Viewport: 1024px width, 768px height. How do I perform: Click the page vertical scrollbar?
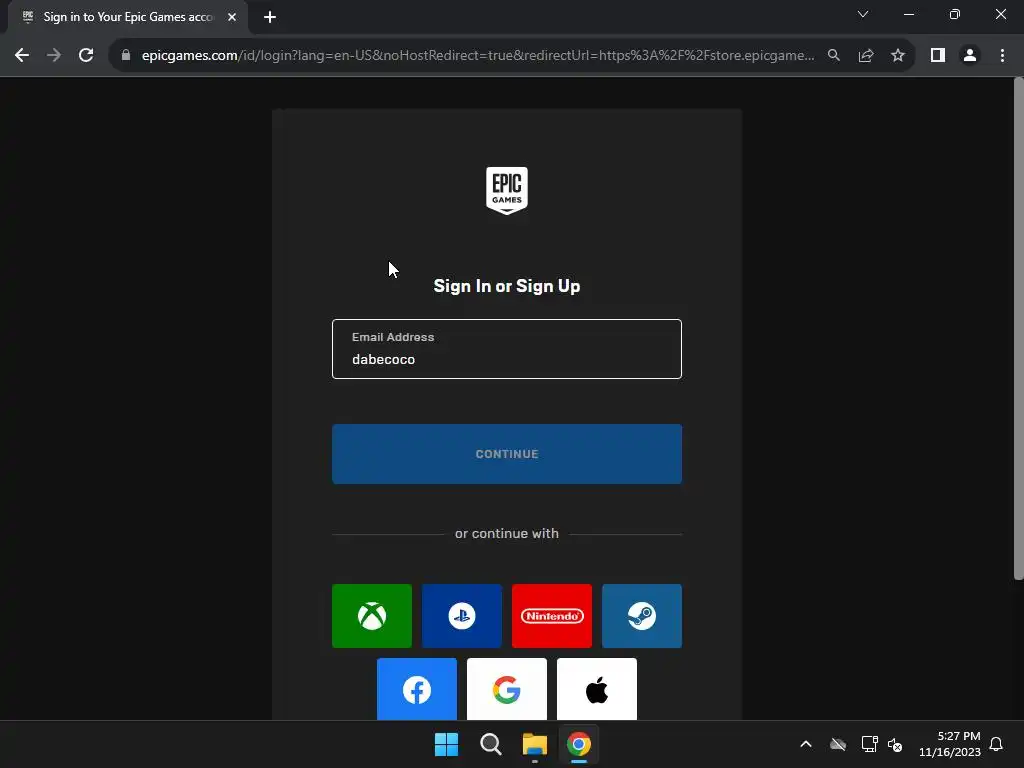(x=1018, y=328)
